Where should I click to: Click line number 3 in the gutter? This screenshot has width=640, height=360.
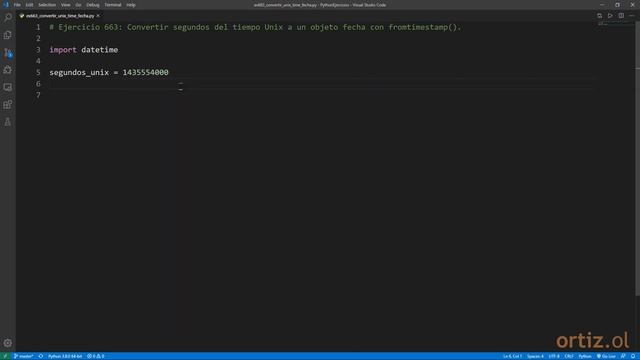click(38, 50)
